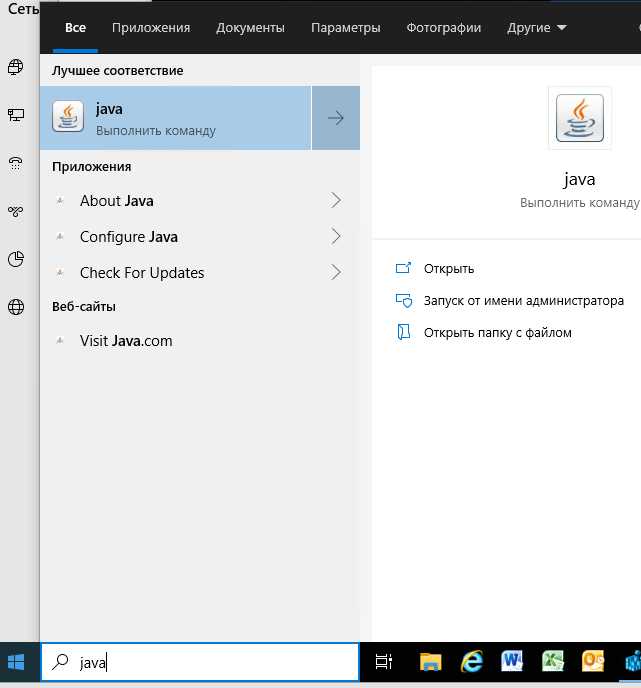Screen dimensions: 641x688
Task: Launch Microsoft Word from the taskbar
Action: click(x=512, y=662)
